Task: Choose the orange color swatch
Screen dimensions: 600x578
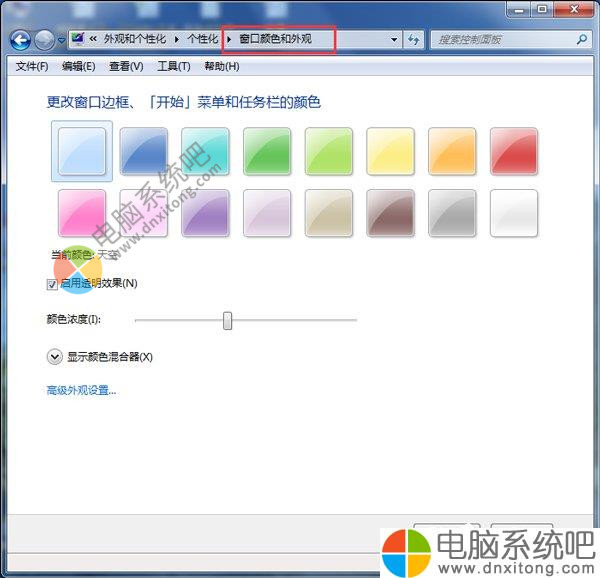Action: pos(452,151)
